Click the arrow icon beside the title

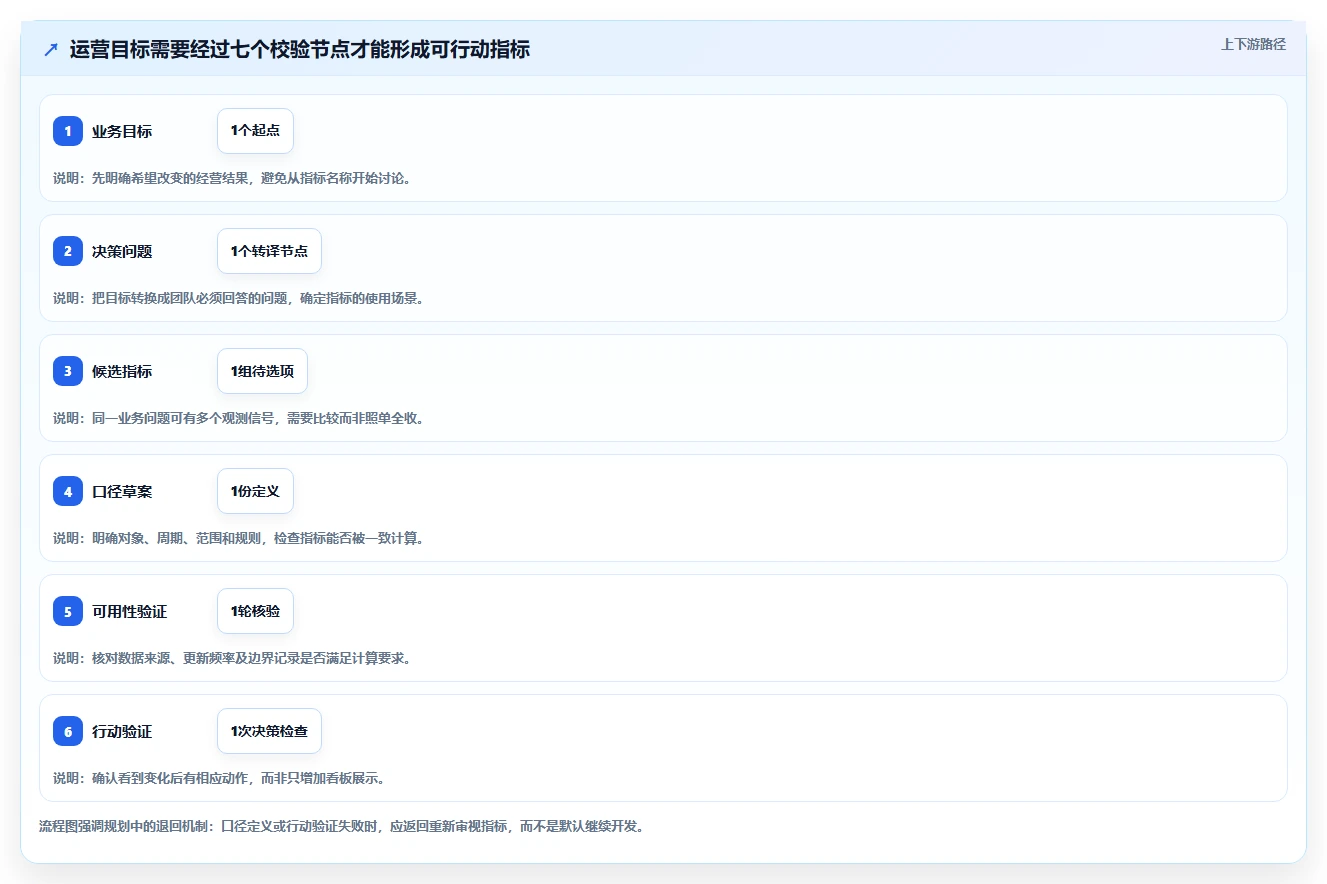click(51, 50)
